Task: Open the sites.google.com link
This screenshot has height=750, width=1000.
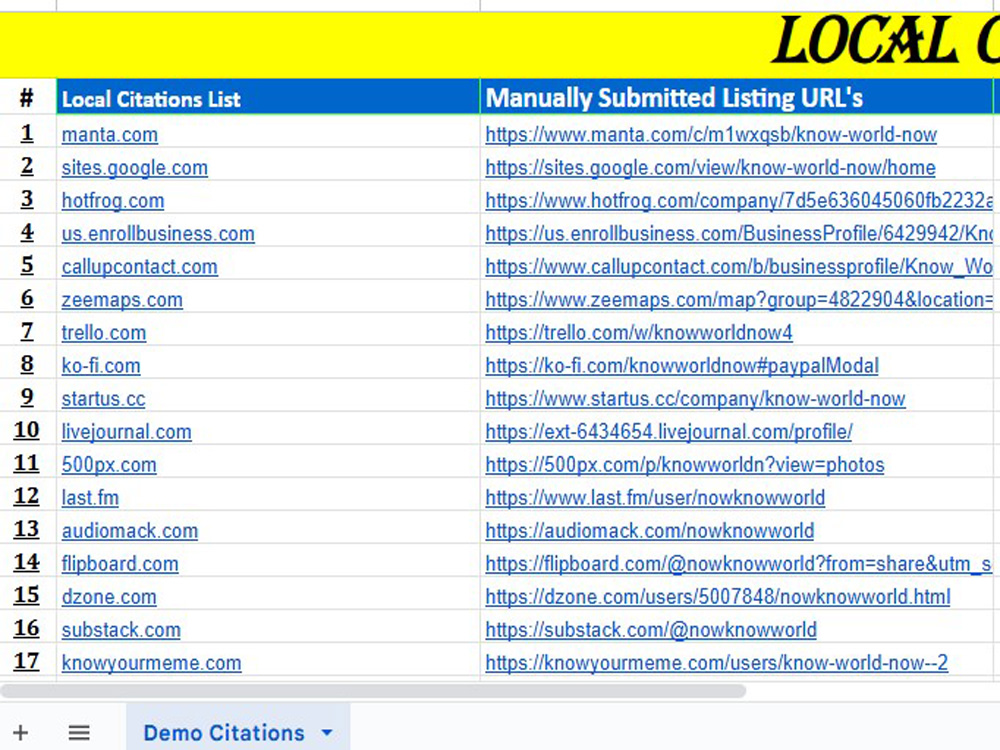Action: [135, 168]
